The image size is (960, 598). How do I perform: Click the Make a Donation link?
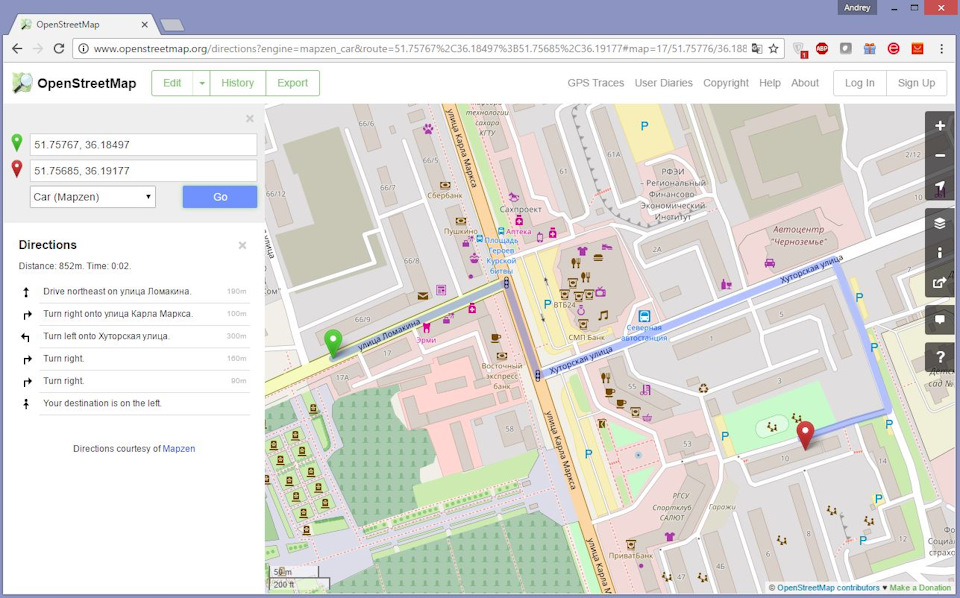(920, 588)
